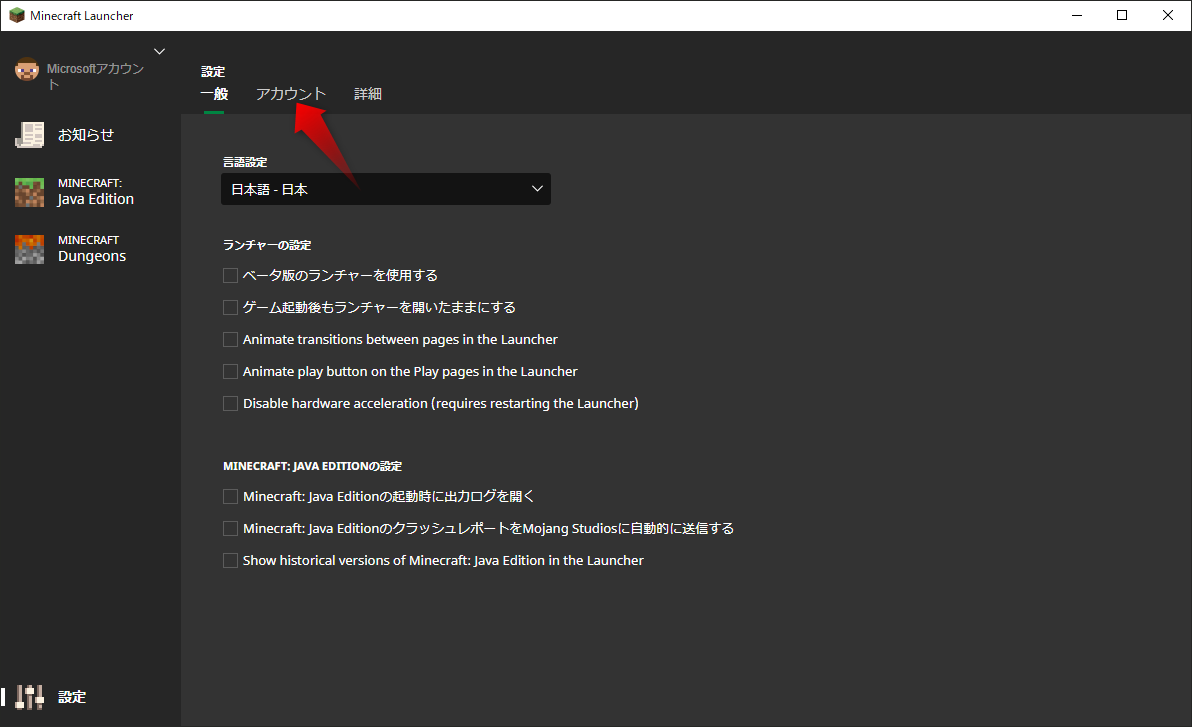Image resolution: width=1192 pixels, height=727 pixels.
Task: Click the Minecraft Launcher title bar icon
Action: click(x=16, y=15)
